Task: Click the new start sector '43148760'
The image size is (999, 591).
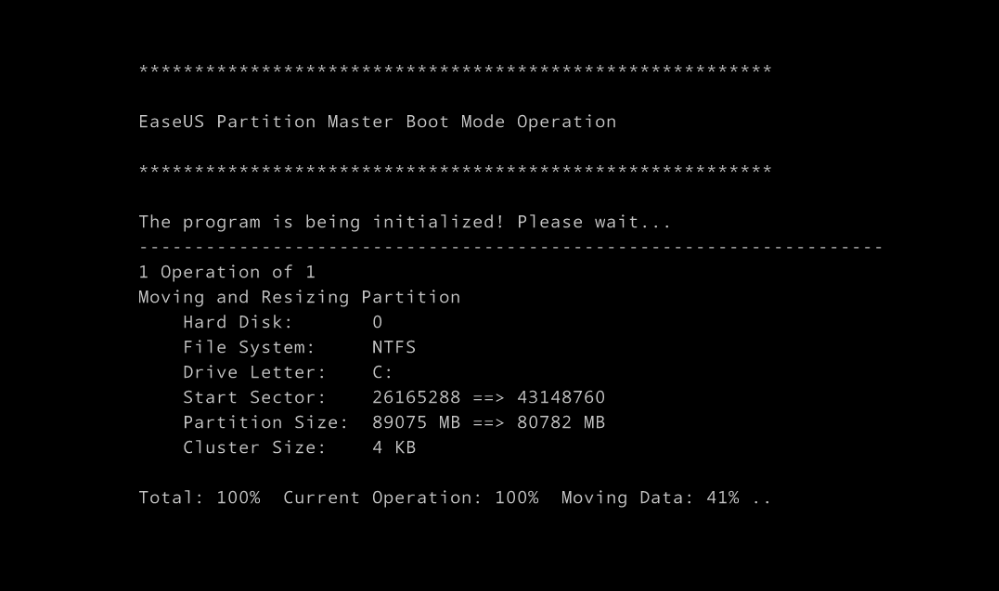Action: [x=561, y=397]
